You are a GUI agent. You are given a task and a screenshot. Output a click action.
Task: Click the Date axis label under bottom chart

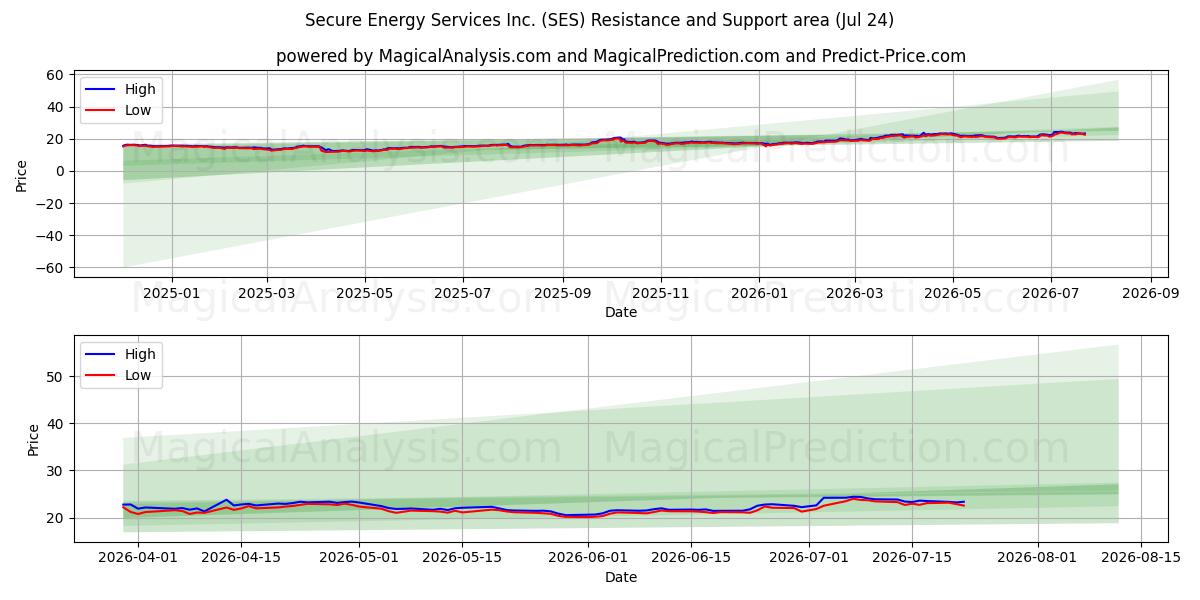[621, 578]
